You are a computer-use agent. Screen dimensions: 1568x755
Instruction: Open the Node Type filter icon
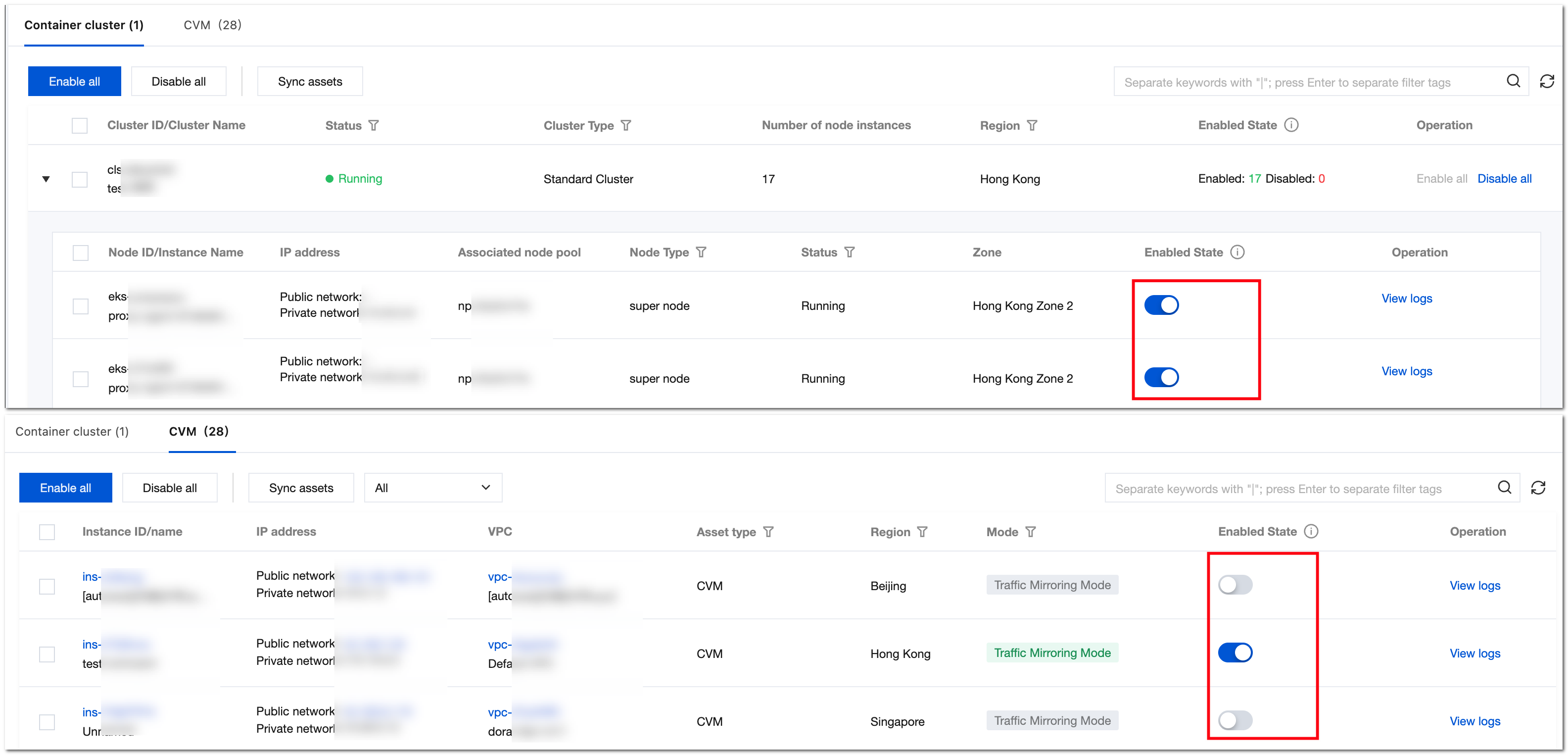point(701,252)
